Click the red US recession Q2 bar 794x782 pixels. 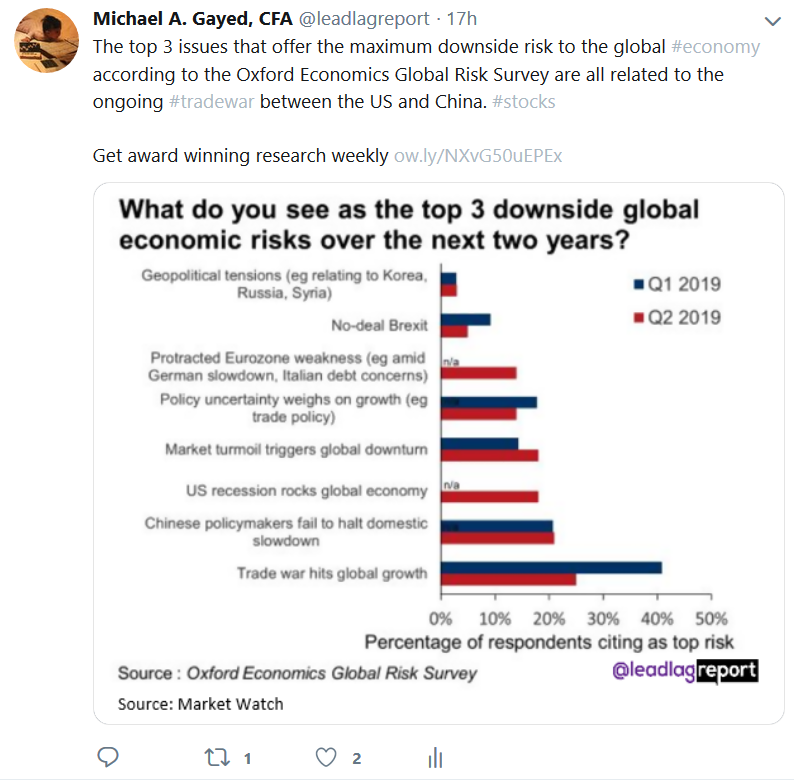pos(490,496)
